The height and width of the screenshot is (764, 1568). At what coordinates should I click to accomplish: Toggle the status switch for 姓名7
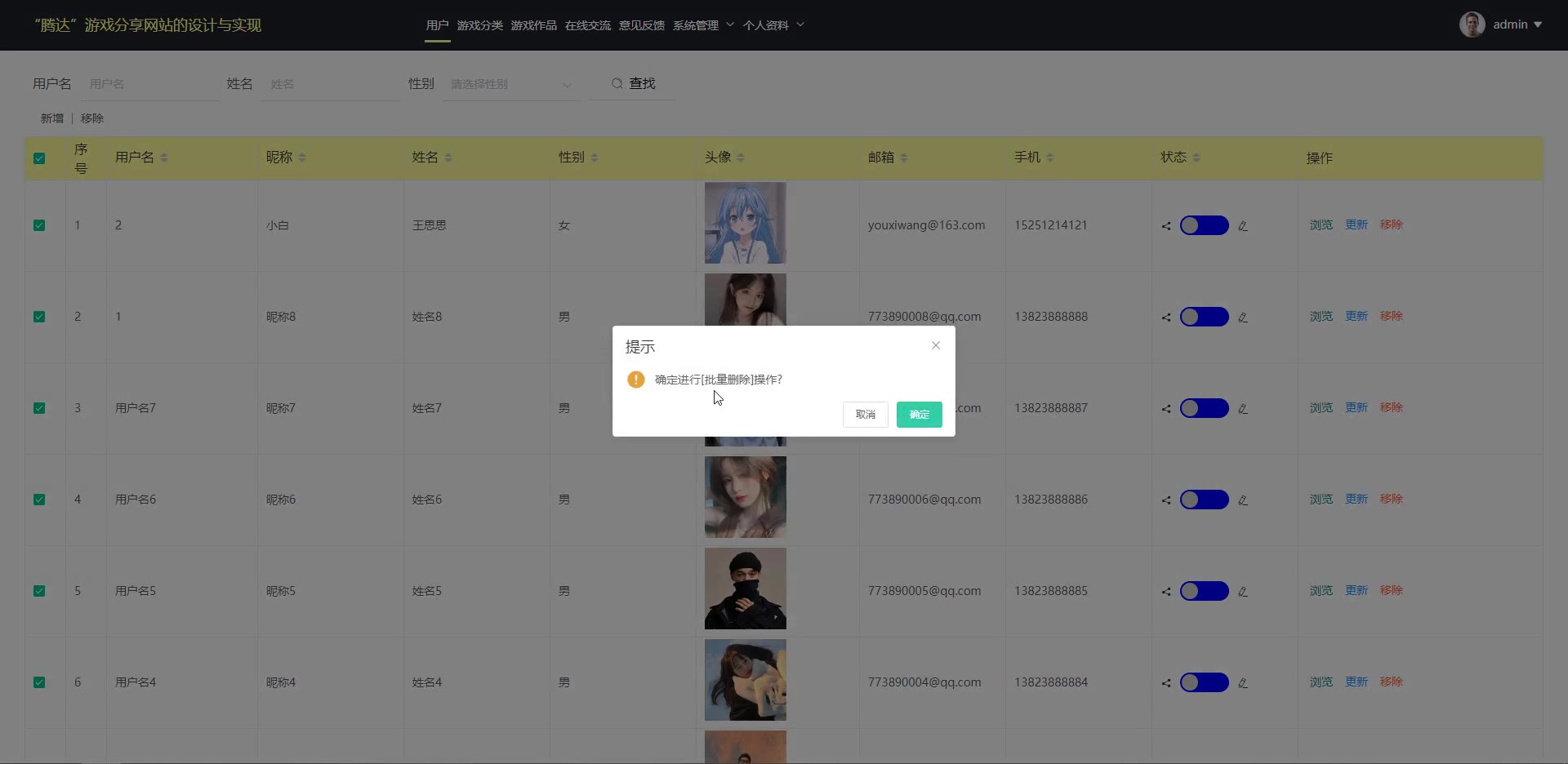tap(1205, 408)
